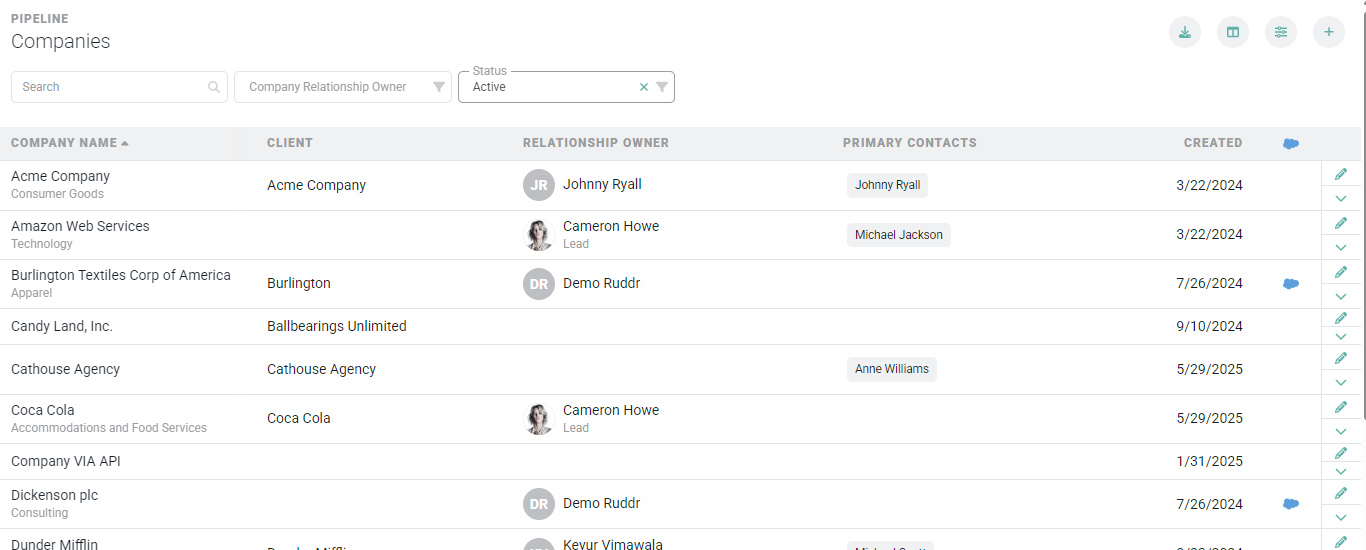Click Company VIA API name
The image size is (1366, 550).
click(66, 461)
